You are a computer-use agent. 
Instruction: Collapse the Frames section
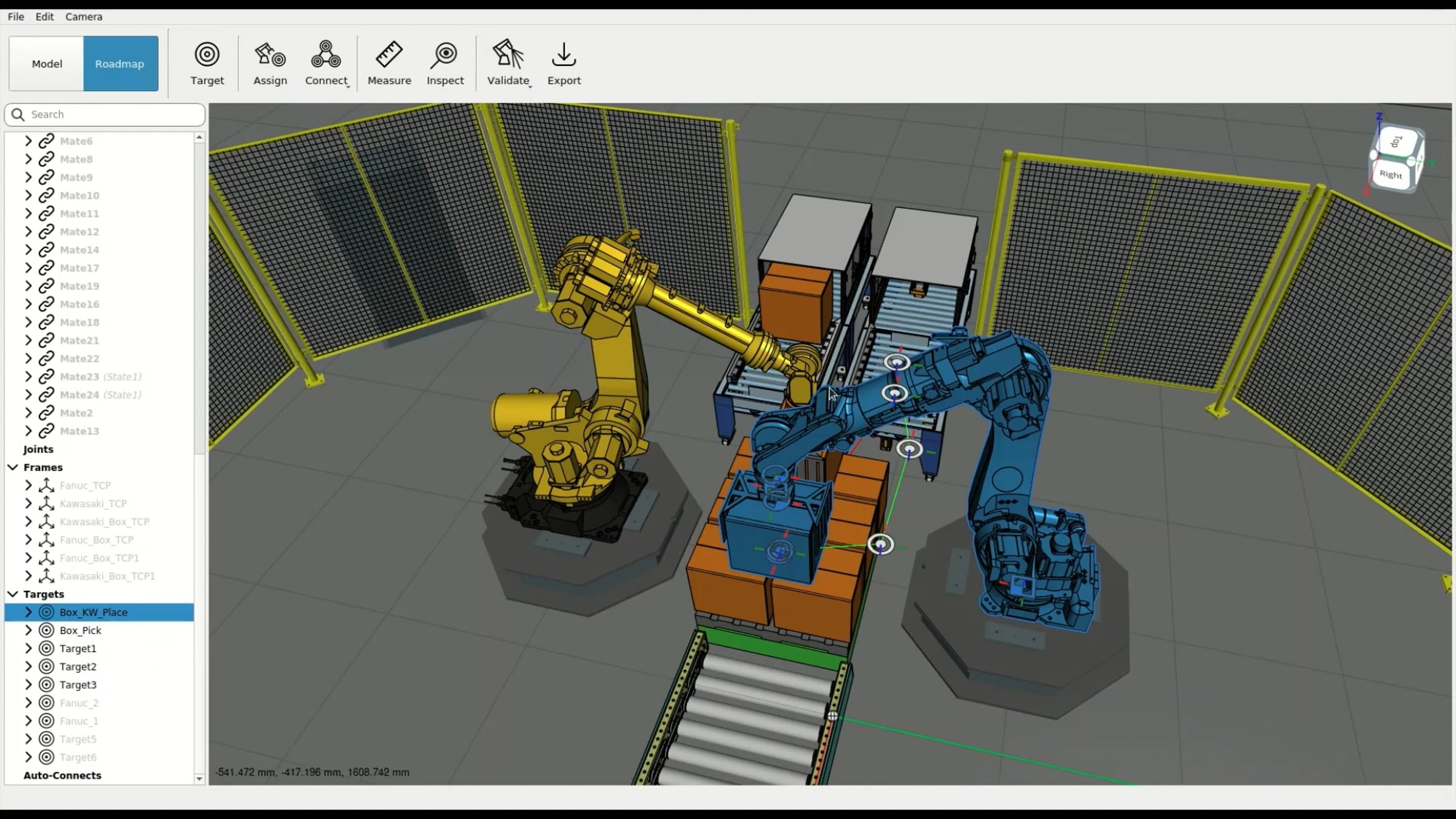point(13,467)
